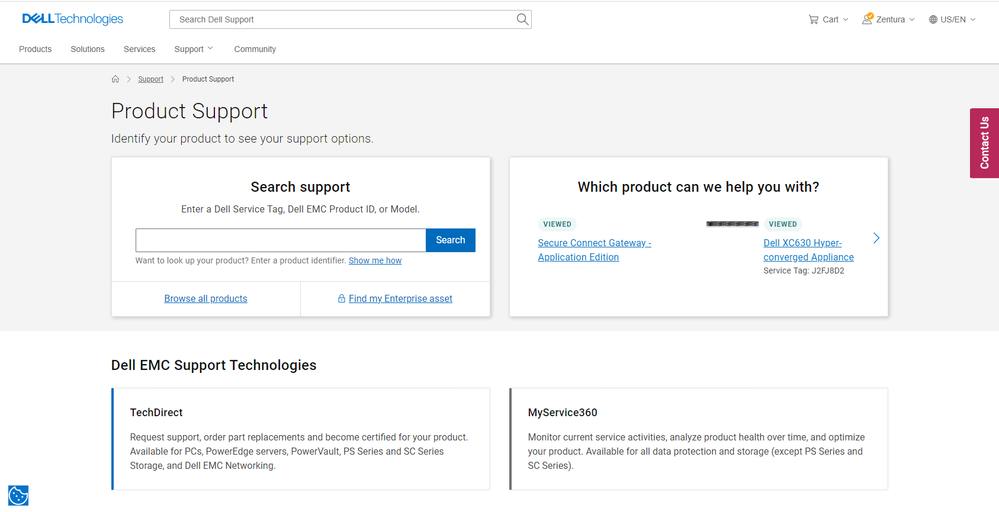The height and width of the screenshot is (512, 999).
Task: Show next products with right chevron
Action: coord(876,238)
